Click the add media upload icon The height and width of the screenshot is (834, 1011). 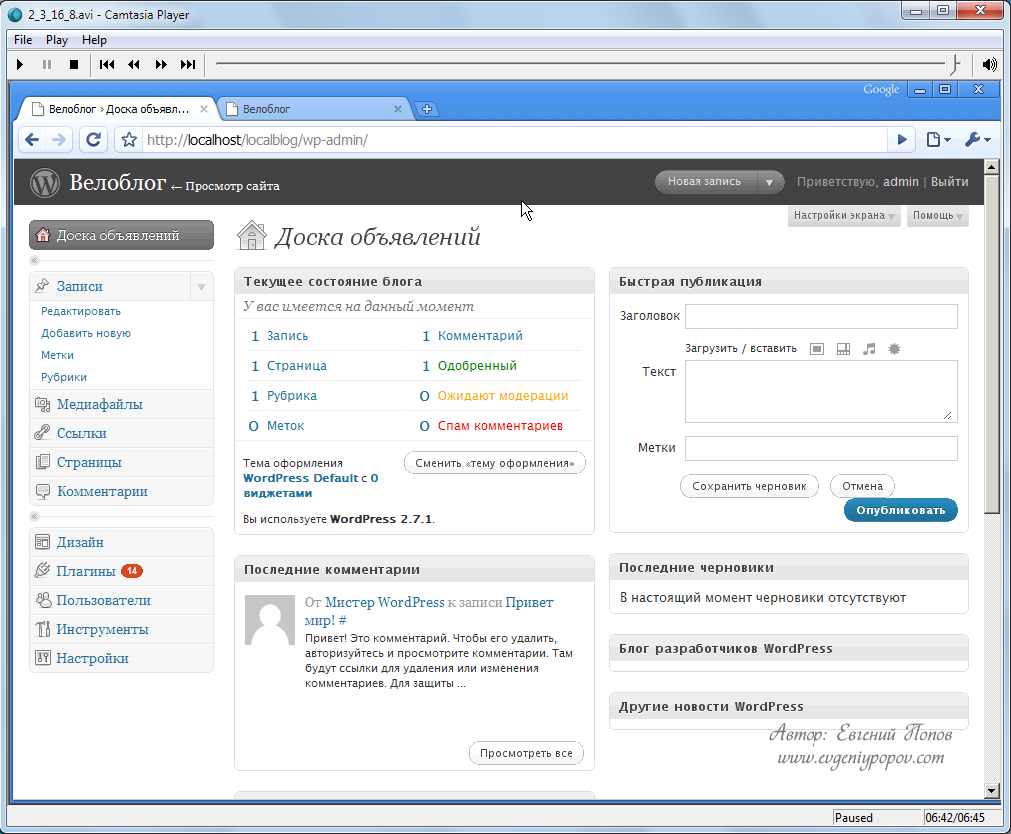coord(894,349)
